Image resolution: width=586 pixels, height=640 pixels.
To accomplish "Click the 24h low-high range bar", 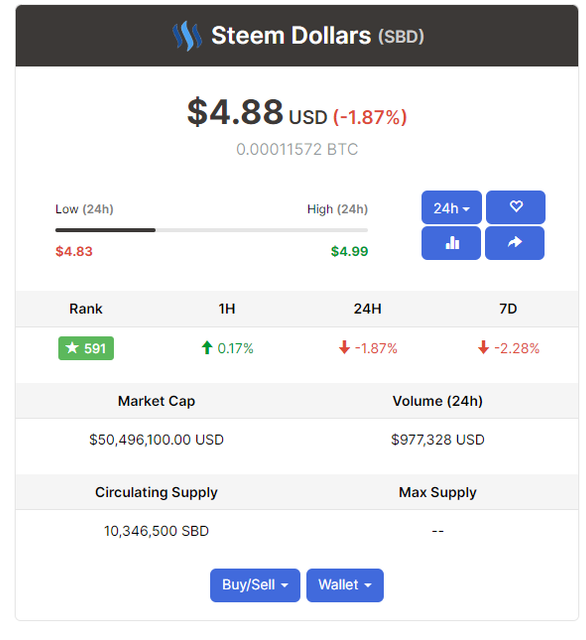I will pyautogui.click(x=211, y=230).
